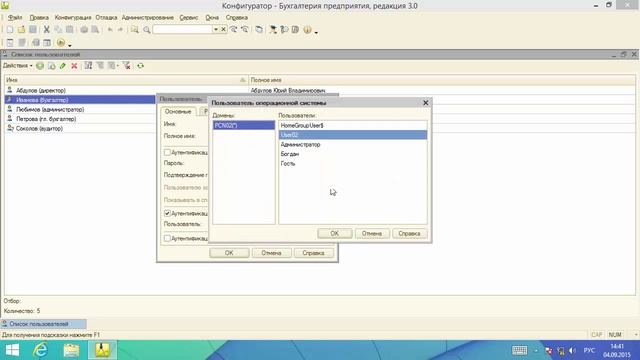Open the Отладка menu
This screenshot has height=360, width=640.
pos(106,18)
